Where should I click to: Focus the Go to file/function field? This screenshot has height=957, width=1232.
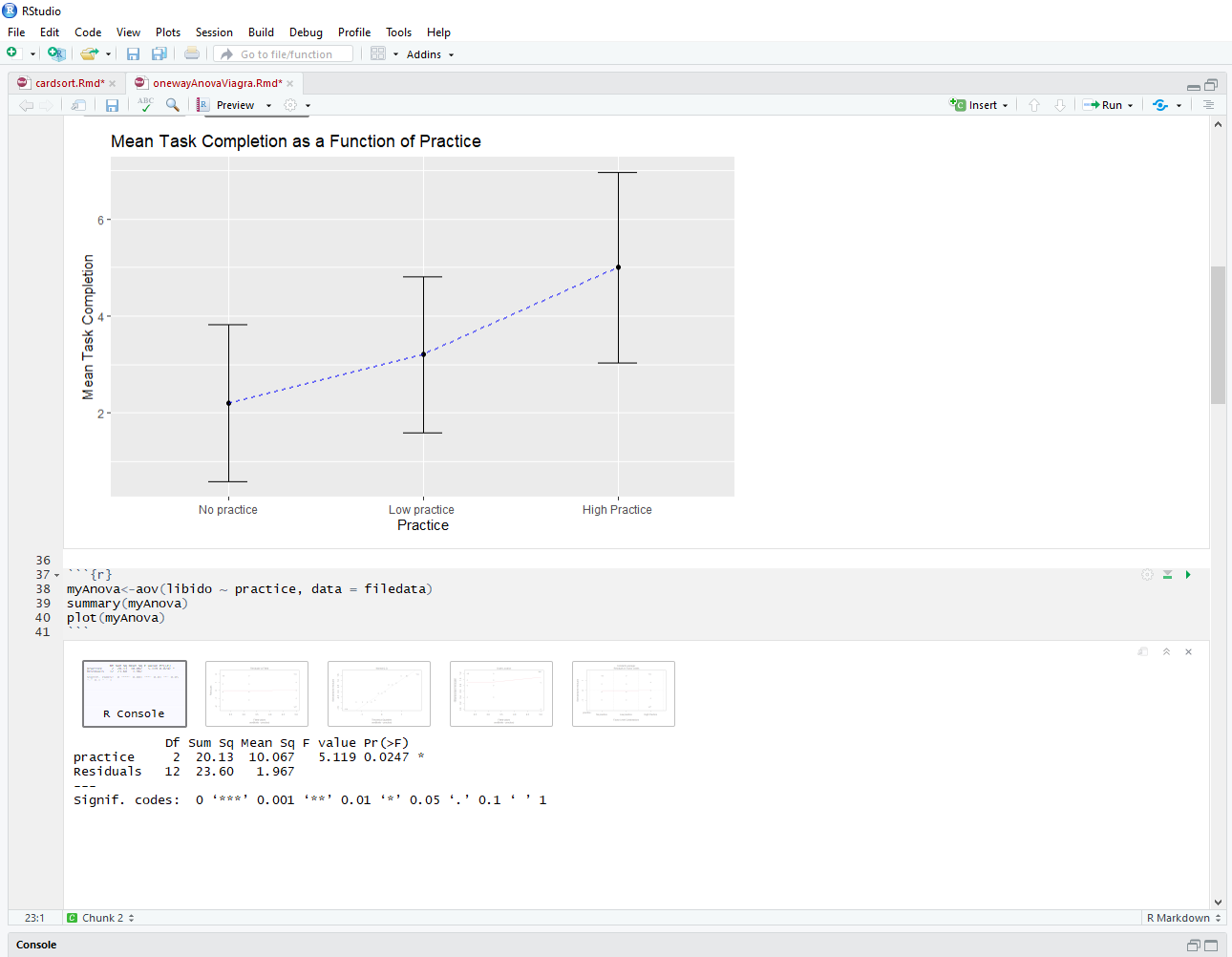284,54
